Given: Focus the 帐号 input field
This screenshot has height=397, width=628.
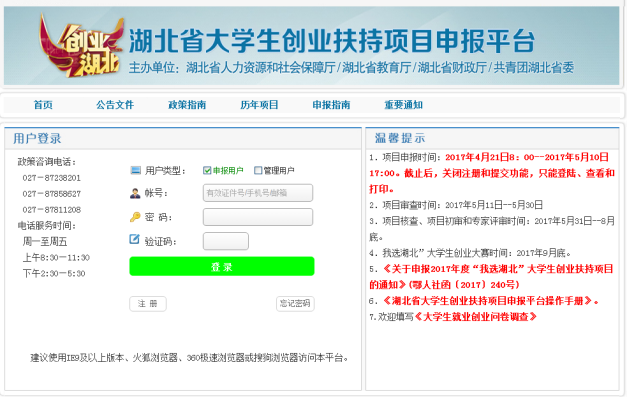Looking at the screenshot, I should click(258, 193).
